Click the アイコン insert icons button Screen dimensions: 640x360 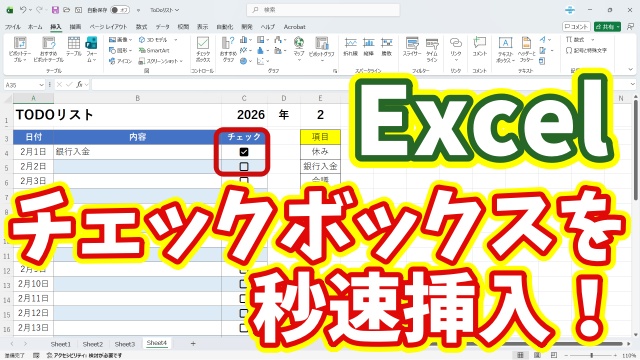[x=120, y=61]
